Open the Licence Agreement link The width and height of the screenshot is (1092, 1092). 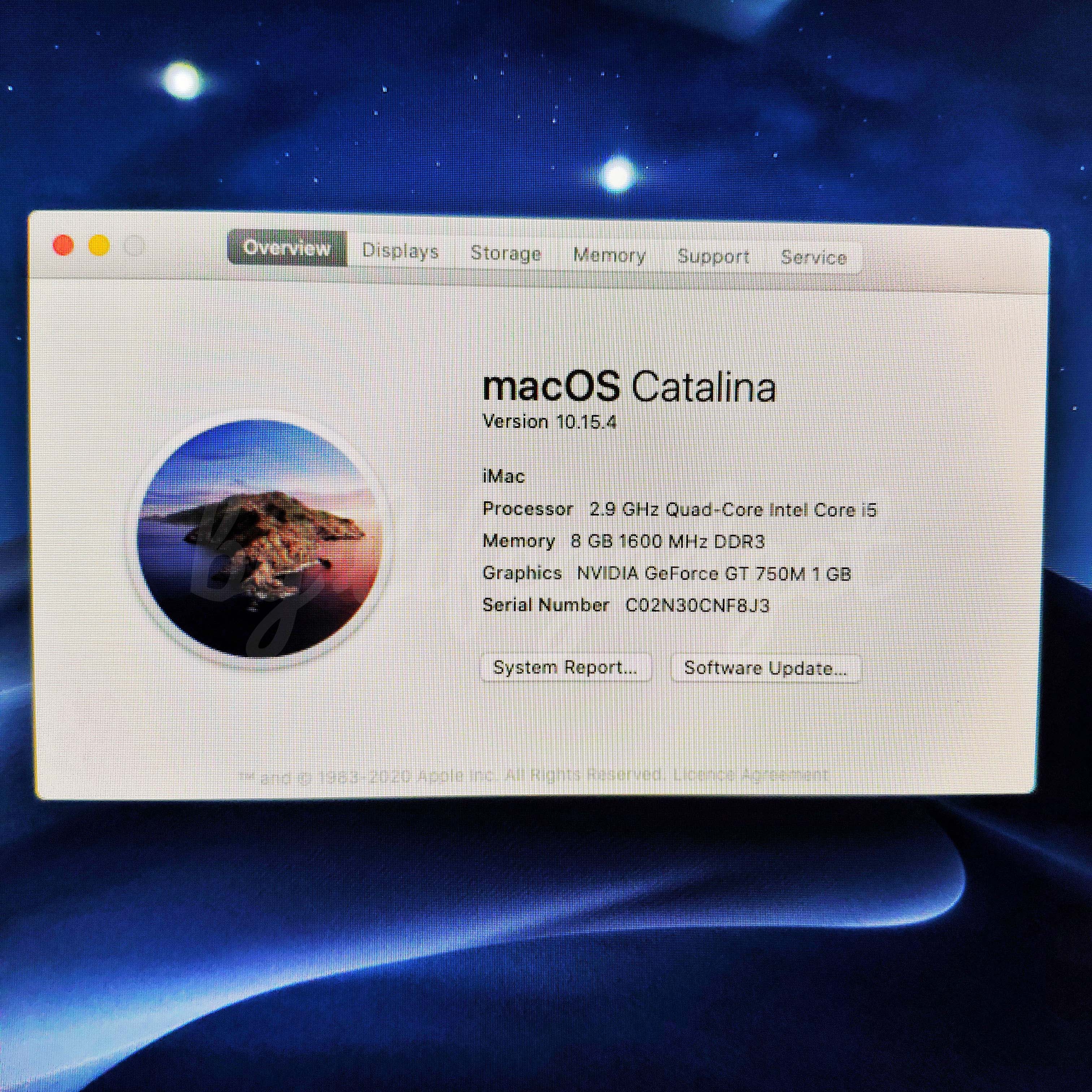(750, 774)
